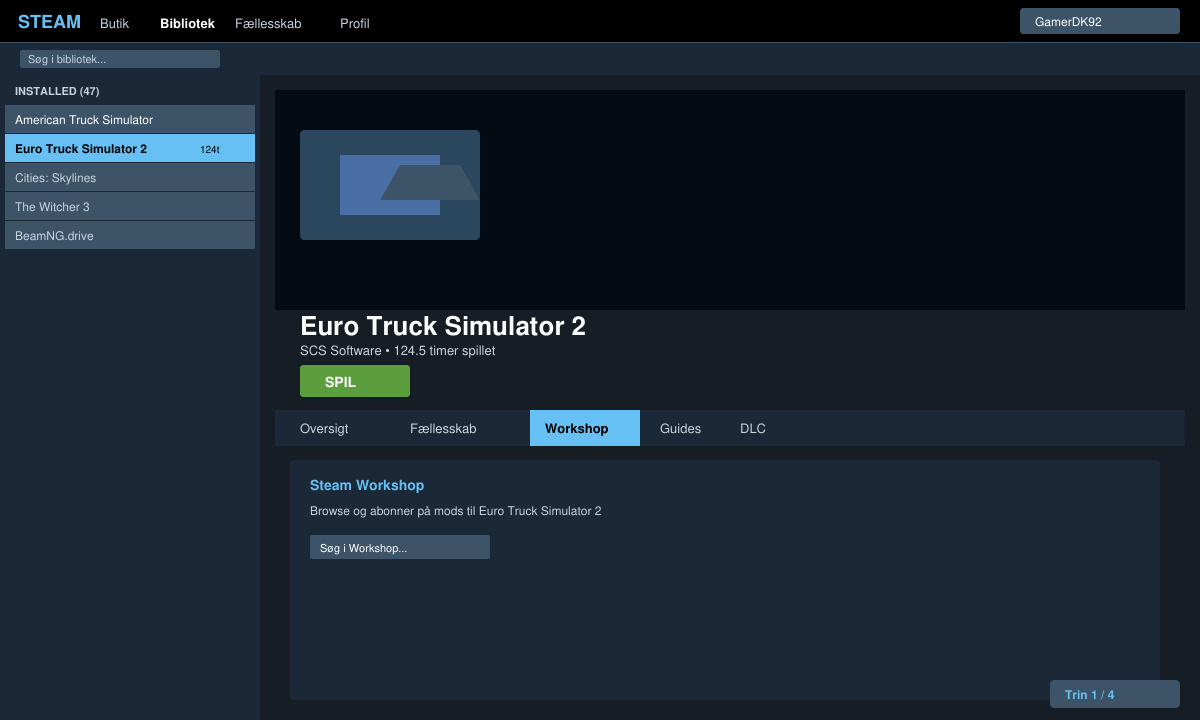Click the Browse og abonner description text
Image resolution: width=1200 pixels, height=720 pixels.
[x=456, y=511]
